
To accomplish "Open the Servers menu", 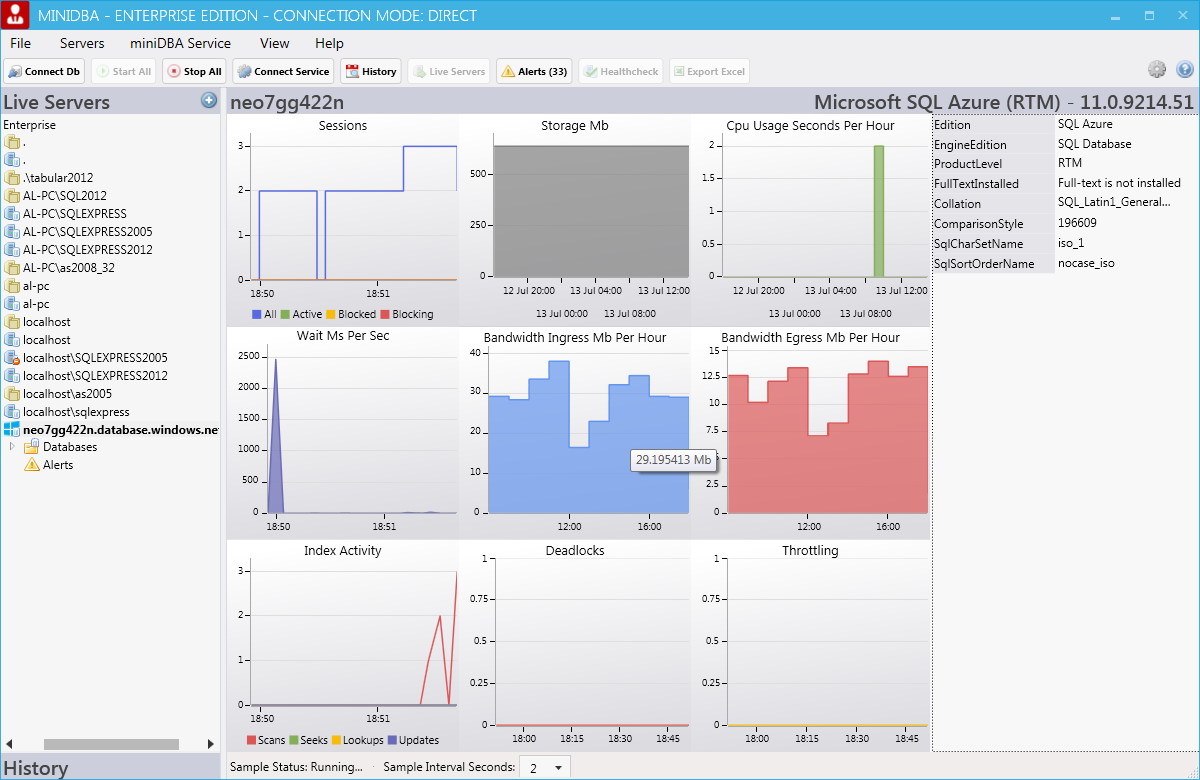I will click(82, 43).
